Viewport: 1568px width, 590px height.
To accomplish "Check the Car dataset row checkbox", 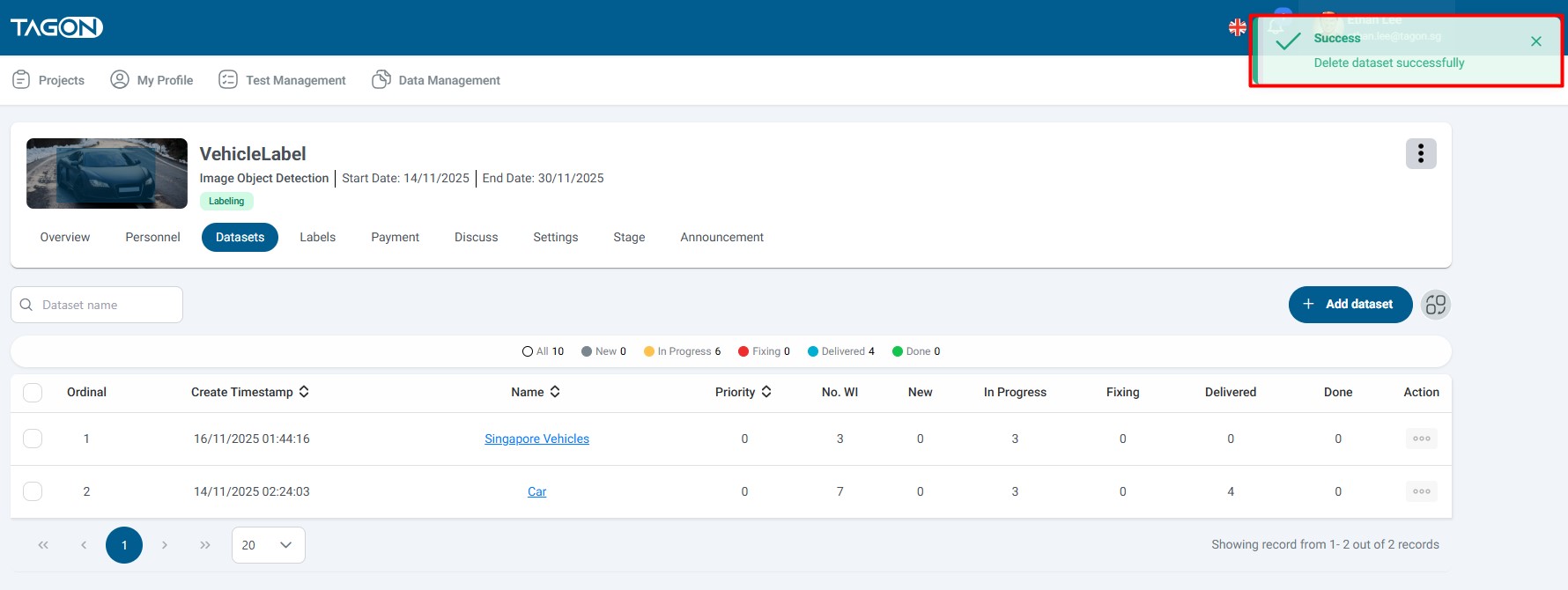I will pos(33,491).
